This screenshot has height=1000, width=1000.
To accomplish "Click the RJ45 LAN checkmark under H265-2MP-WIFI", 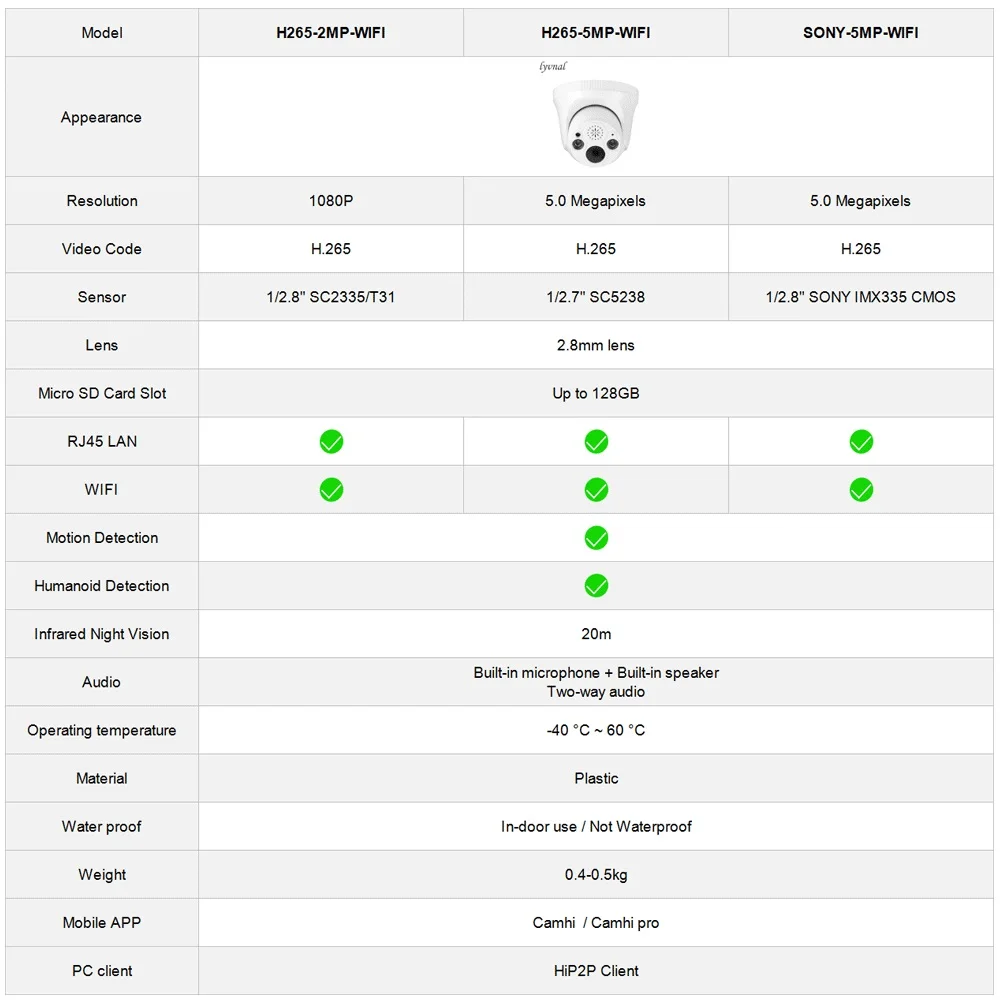I will 331,441.
